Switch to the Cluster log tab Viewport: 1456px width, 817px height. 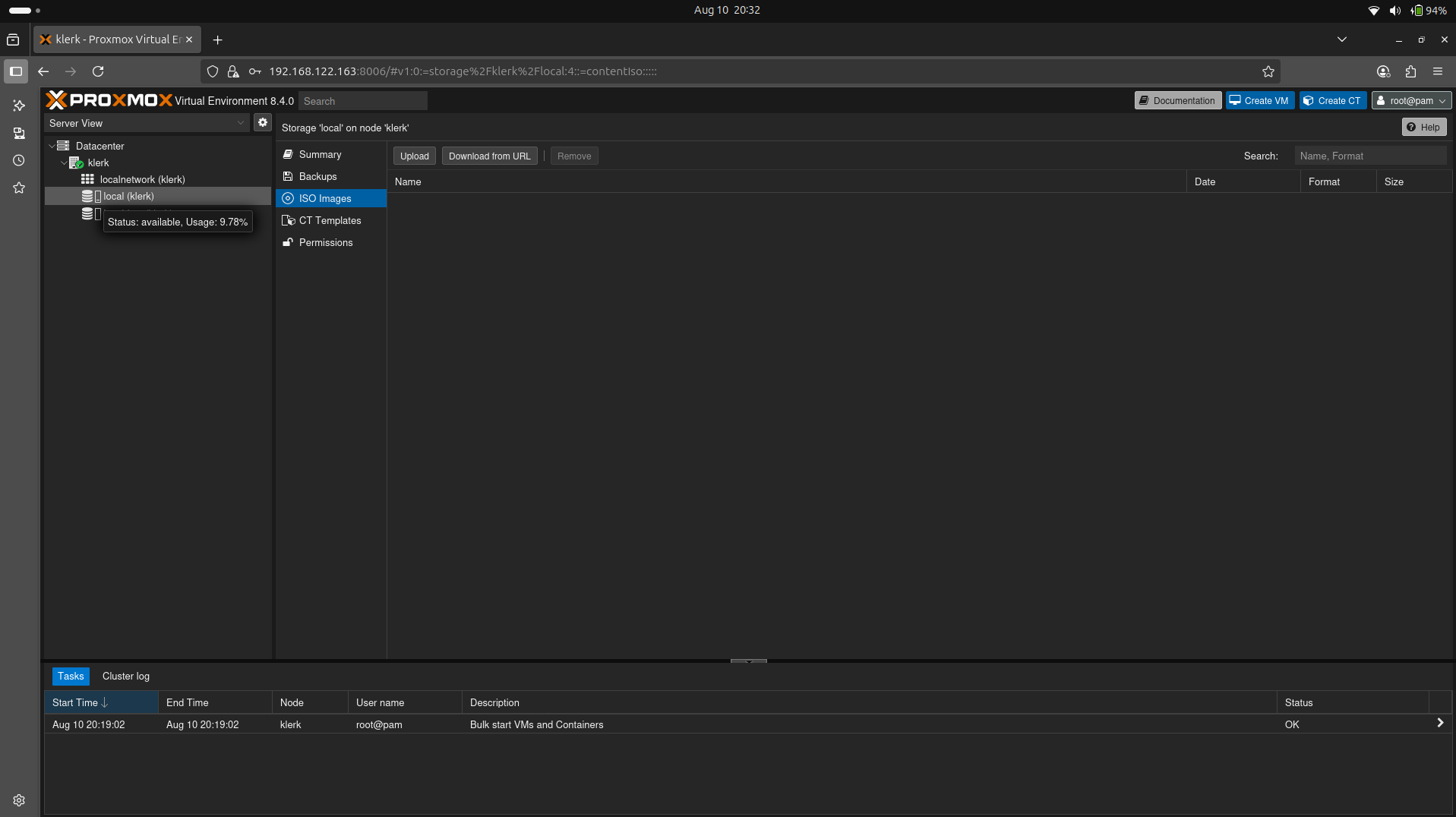(x=125, y=676)
